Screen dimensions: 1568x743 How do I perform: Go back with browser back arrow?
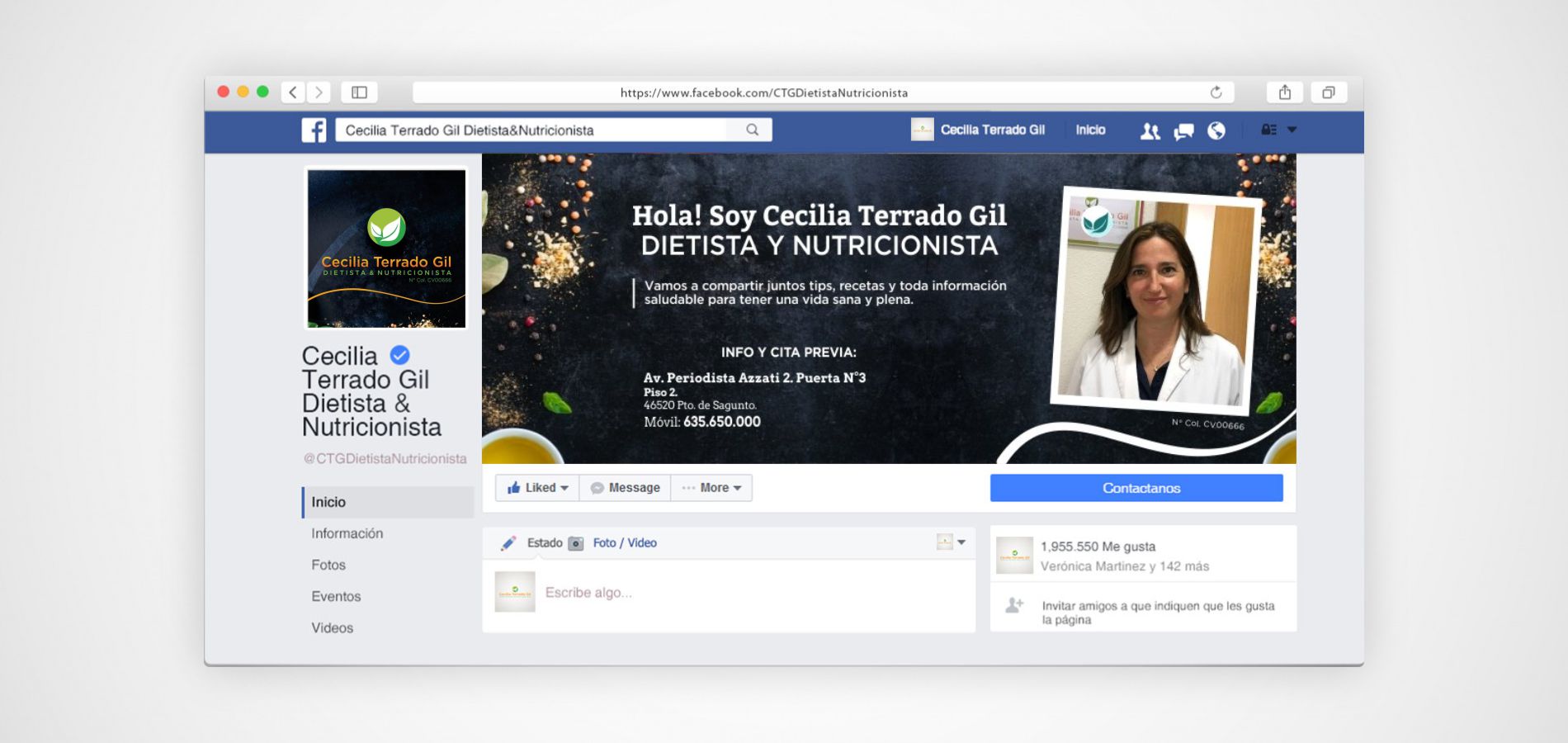(x=293, y=92)
